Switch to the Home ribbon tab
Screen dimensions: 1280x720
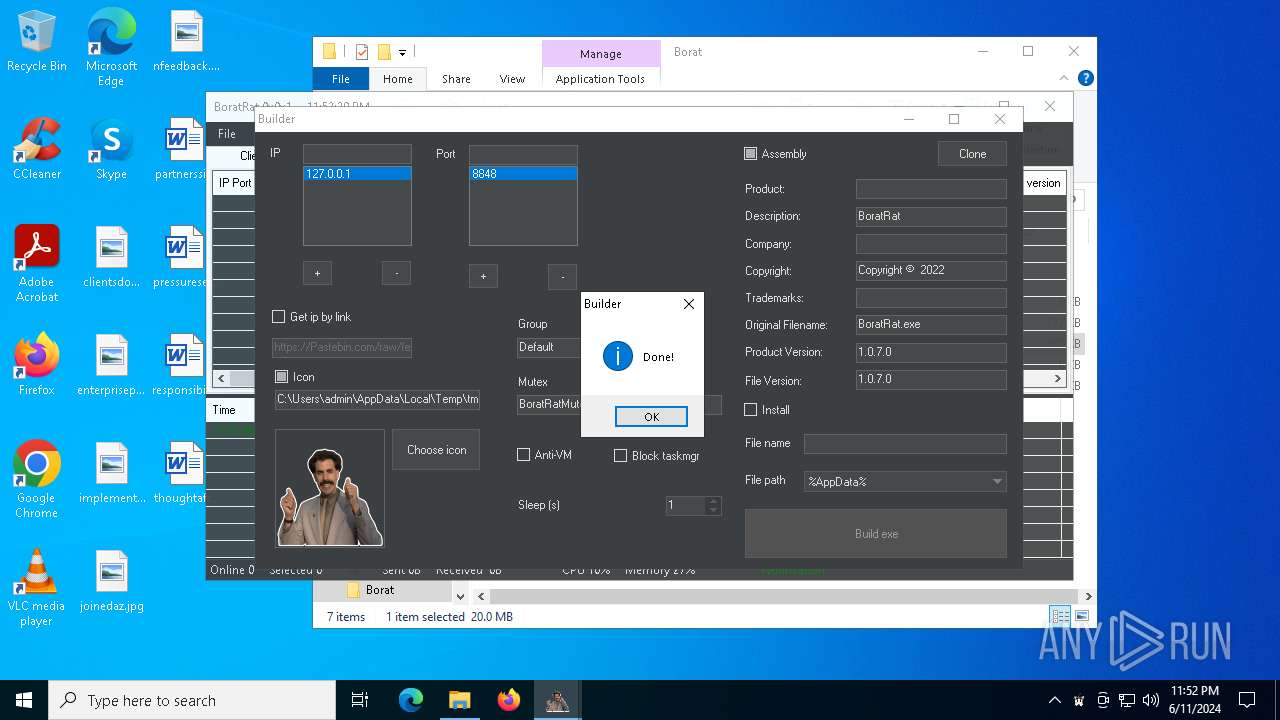(x=398, y=79)
